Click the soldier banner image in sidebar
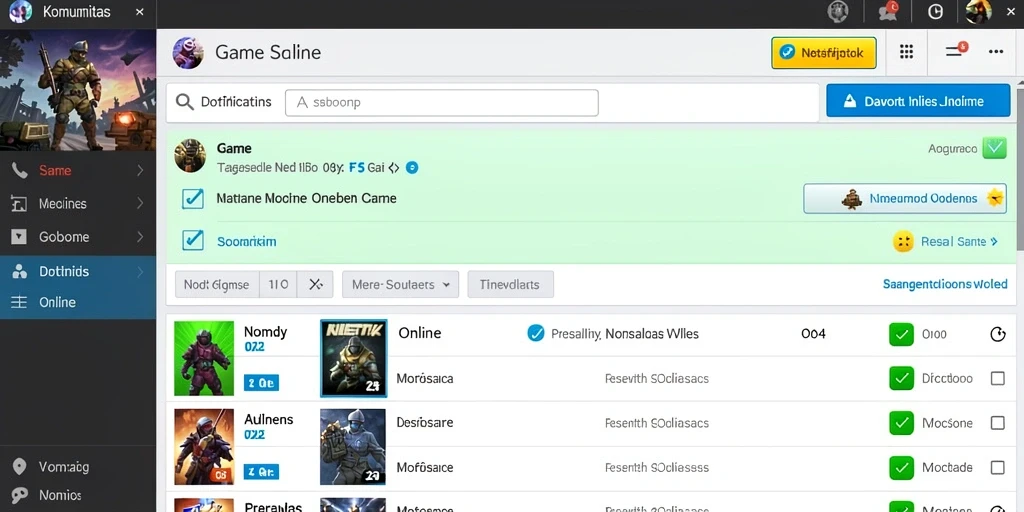 coord(78,90)
